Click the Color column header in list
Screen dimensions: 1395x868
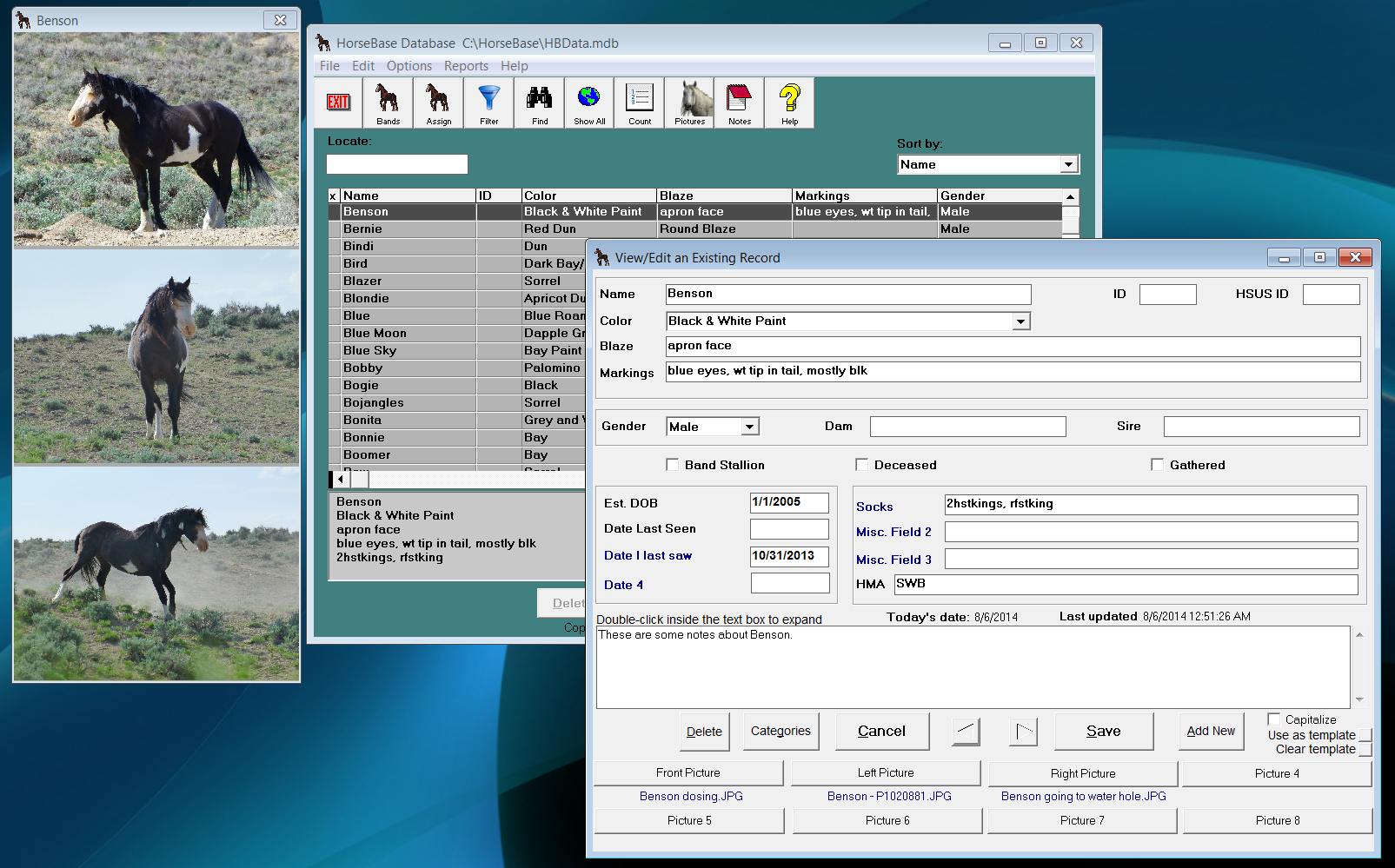pos(588,195)
